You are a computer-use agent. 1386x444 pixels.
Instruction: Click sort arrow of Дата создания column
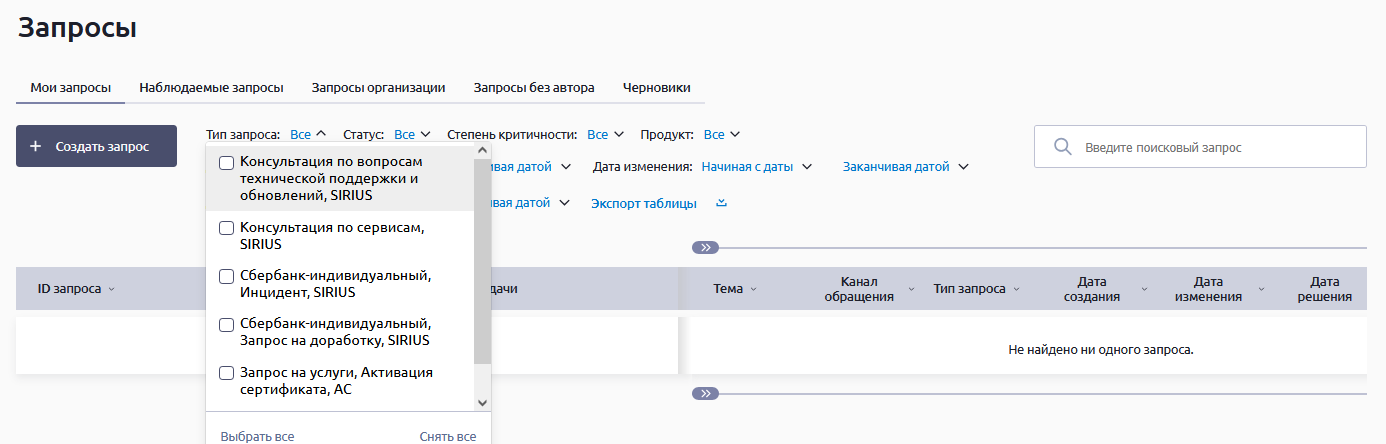point(1138,289)
